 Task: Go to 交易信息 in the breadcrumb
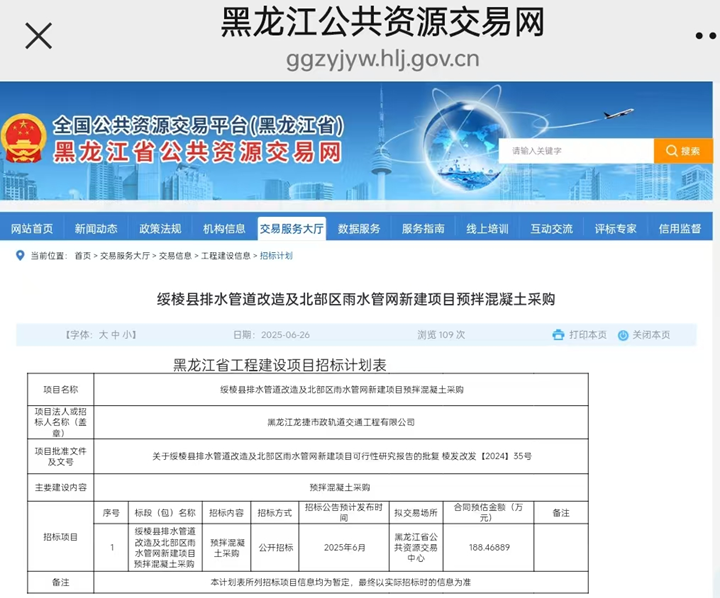click(x=175, y=256)
